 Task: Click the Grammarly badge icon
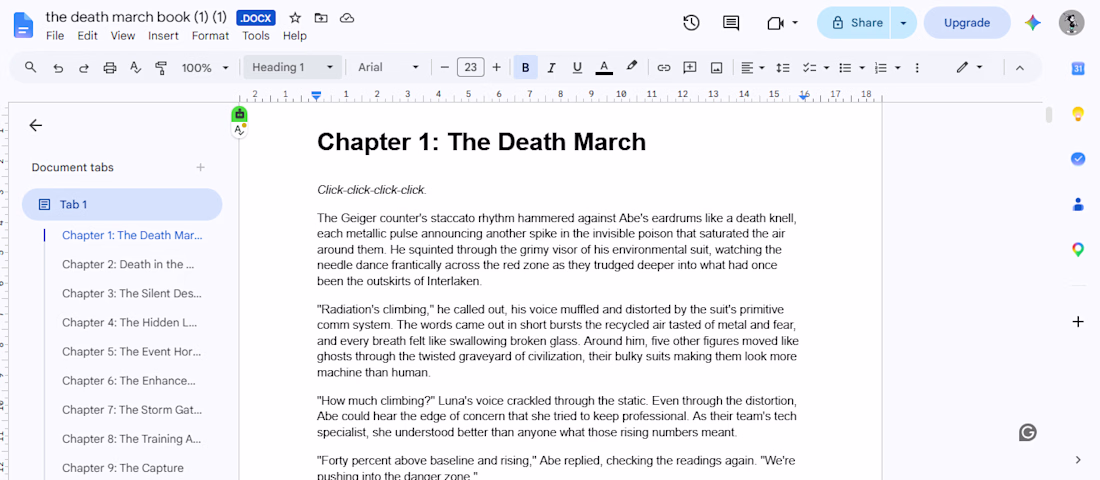[x=1028, y=433]
